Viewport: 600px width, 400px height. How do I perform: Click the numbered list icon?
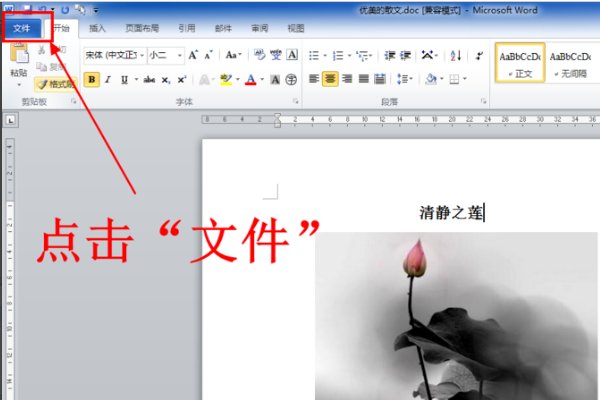pyautogui.click(x=338, y=56)
